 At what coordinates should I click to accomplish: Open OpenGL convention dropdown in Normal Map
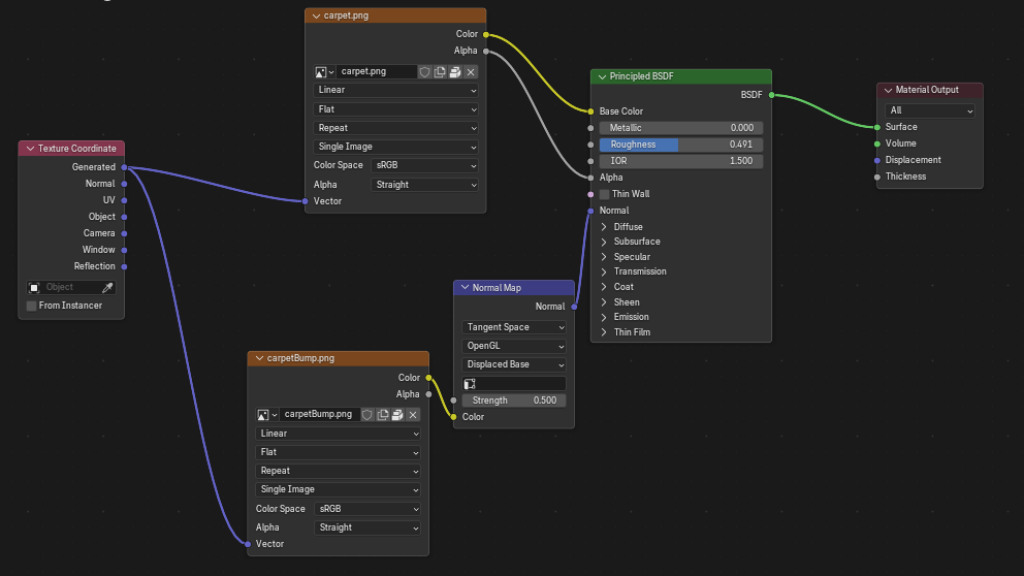point(514,346)
